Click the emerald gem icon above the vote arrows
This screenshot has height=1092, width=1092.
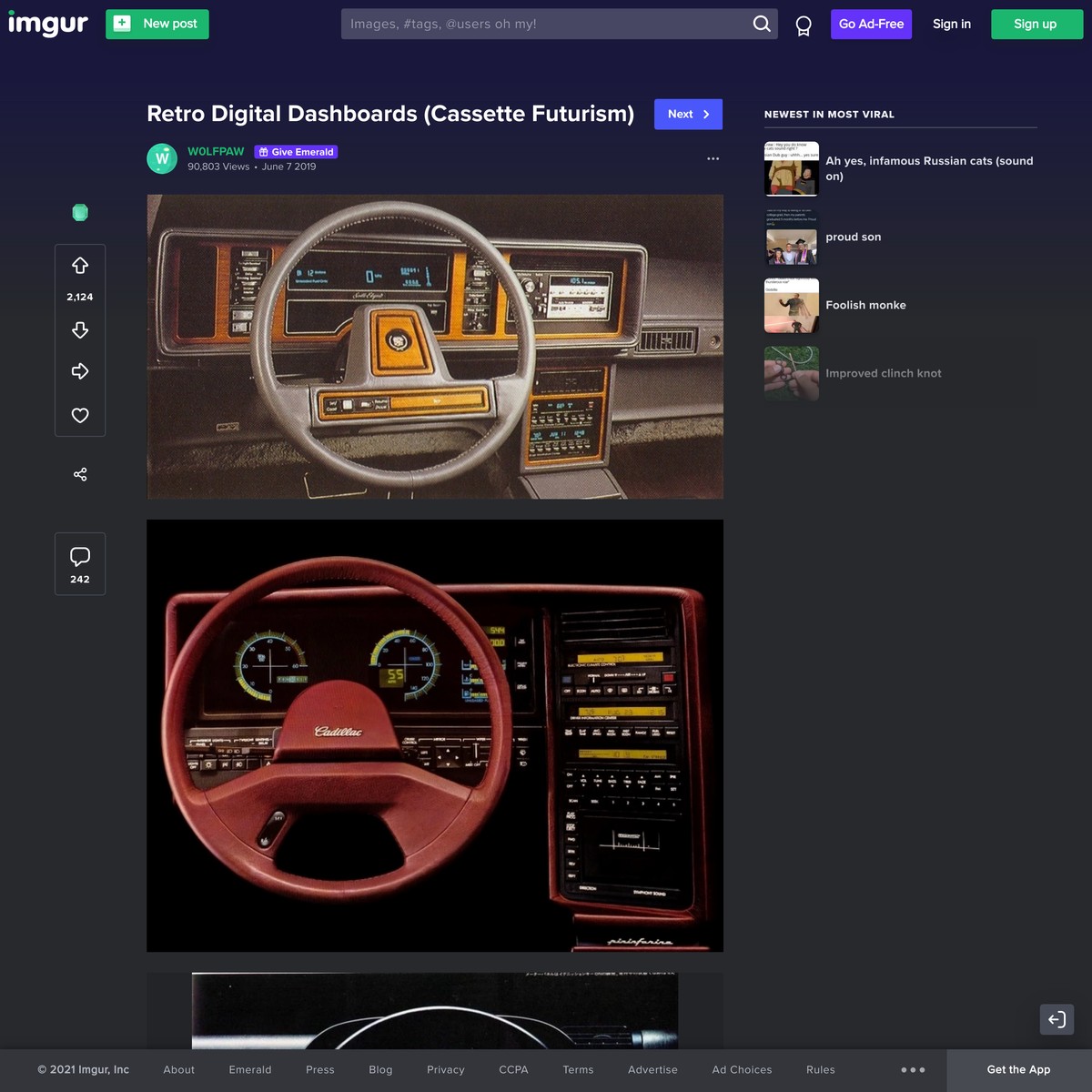(80, 212)
